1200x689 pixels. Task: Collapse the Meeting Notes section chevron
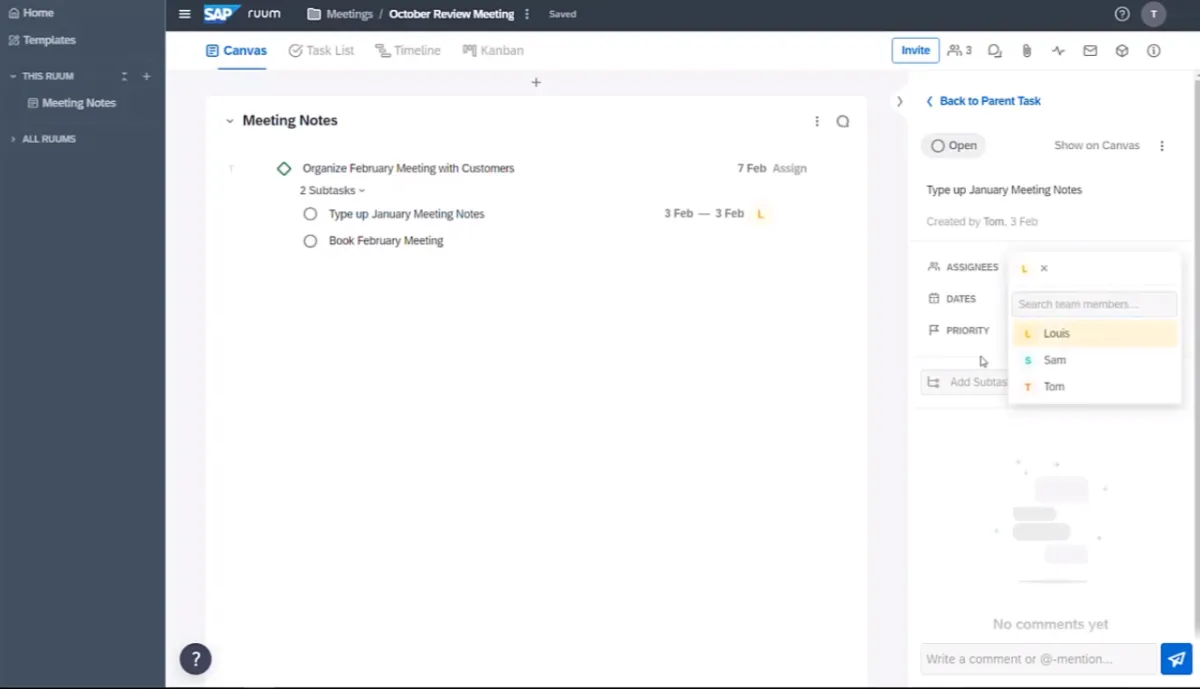click(x=229, y=121)
